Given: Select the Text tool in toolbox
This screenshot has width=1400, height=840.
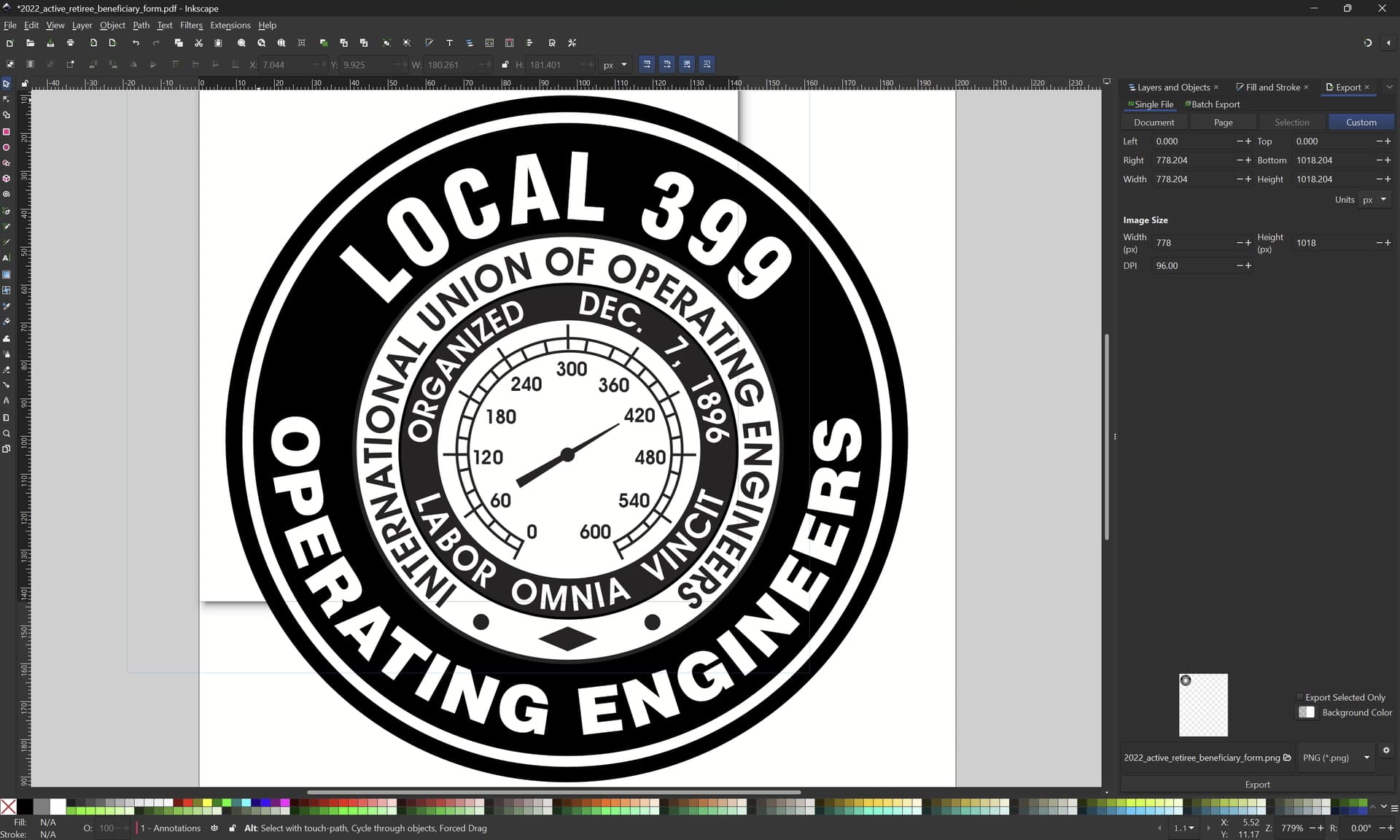Looking at the screenshot, I should (x=7, y=258).
